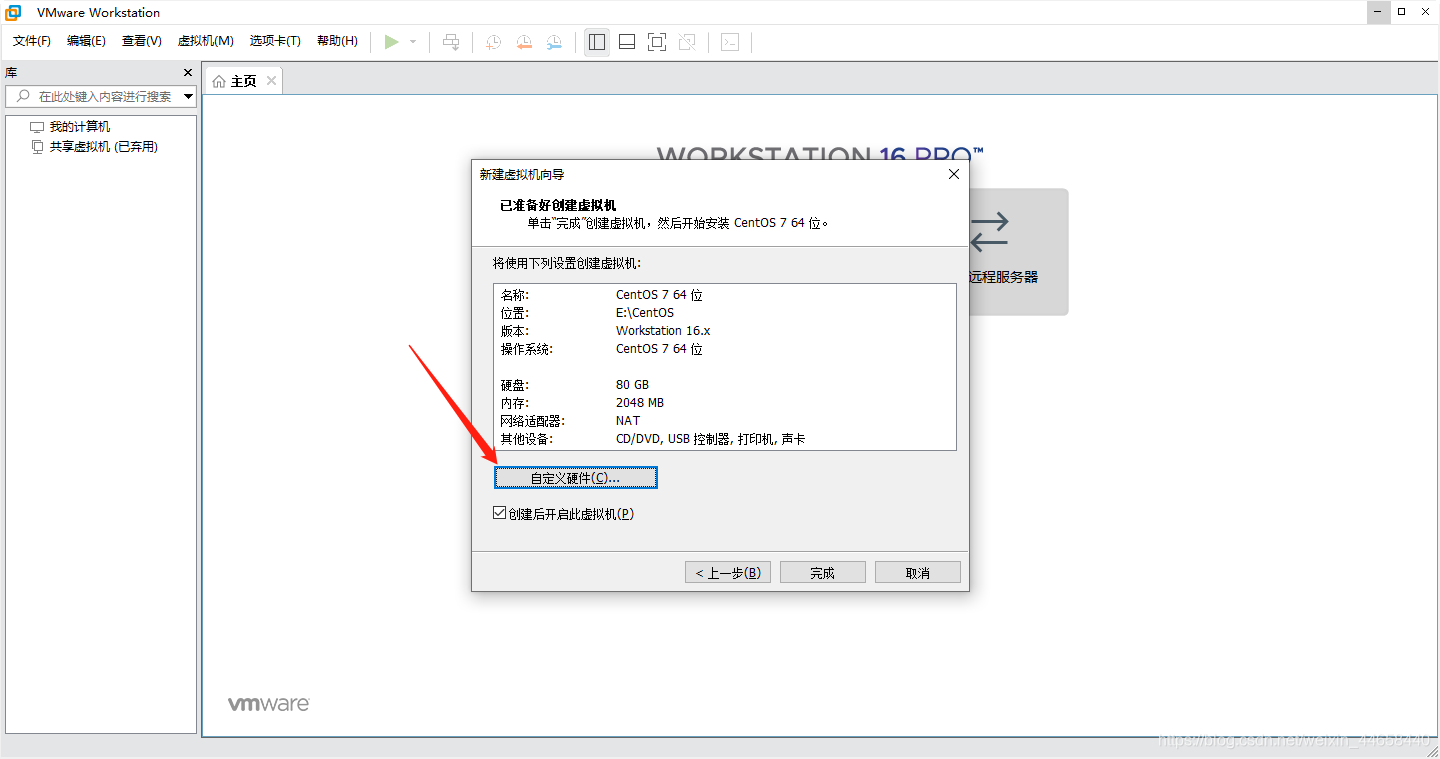Click the green power-on play icon
Image resolution: width=1440 pixels, height=759 pixels.
click(392, 42)
